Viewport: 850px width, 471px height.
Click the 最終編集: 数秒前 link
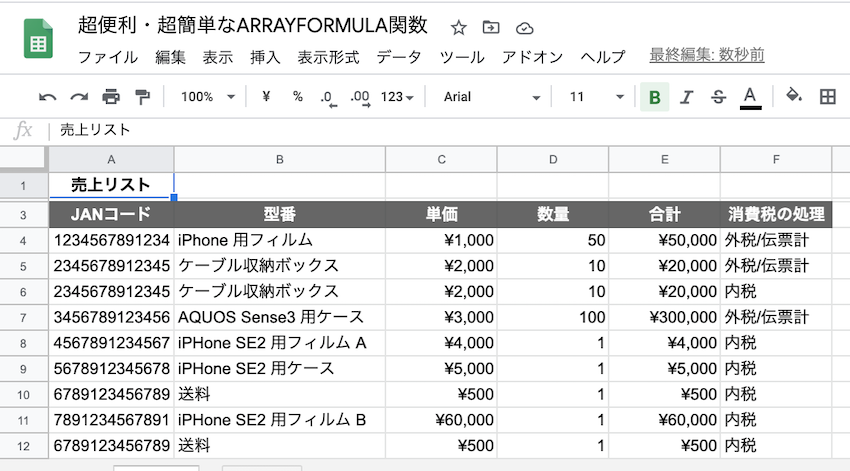(x=708, y=56)
